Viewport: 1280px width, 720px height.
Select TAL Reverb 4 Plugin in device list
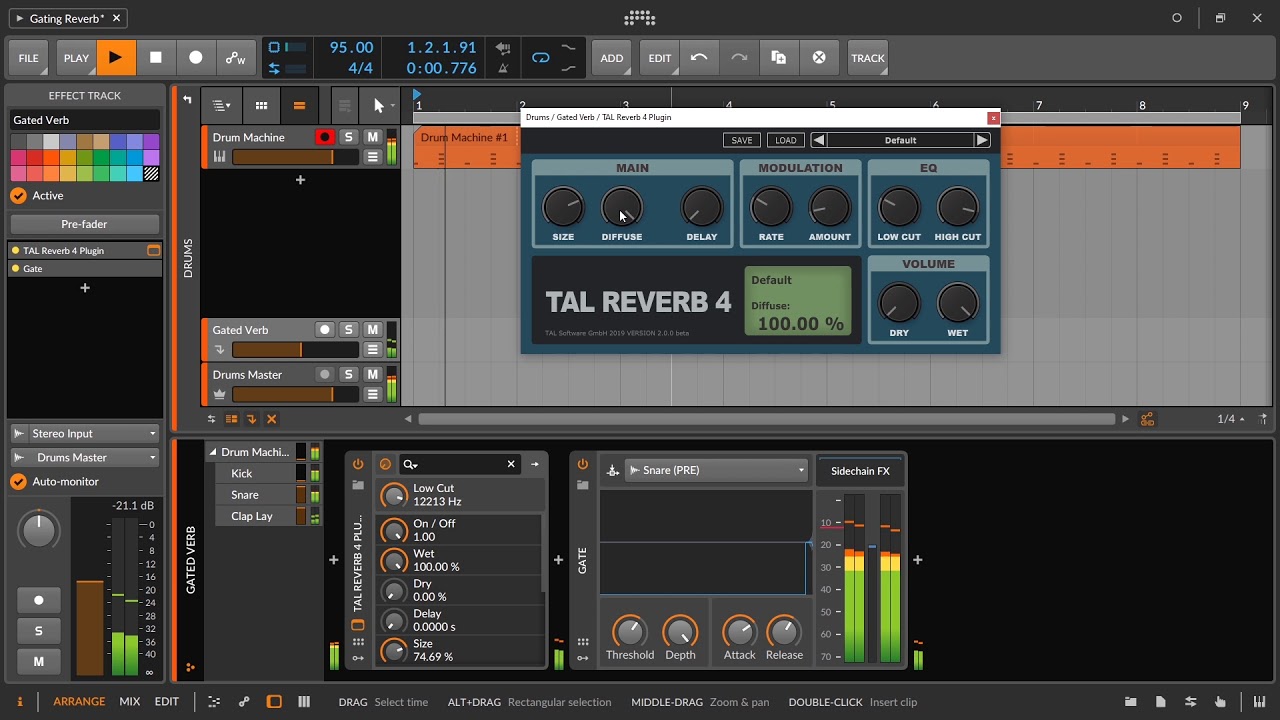[85, 250]
